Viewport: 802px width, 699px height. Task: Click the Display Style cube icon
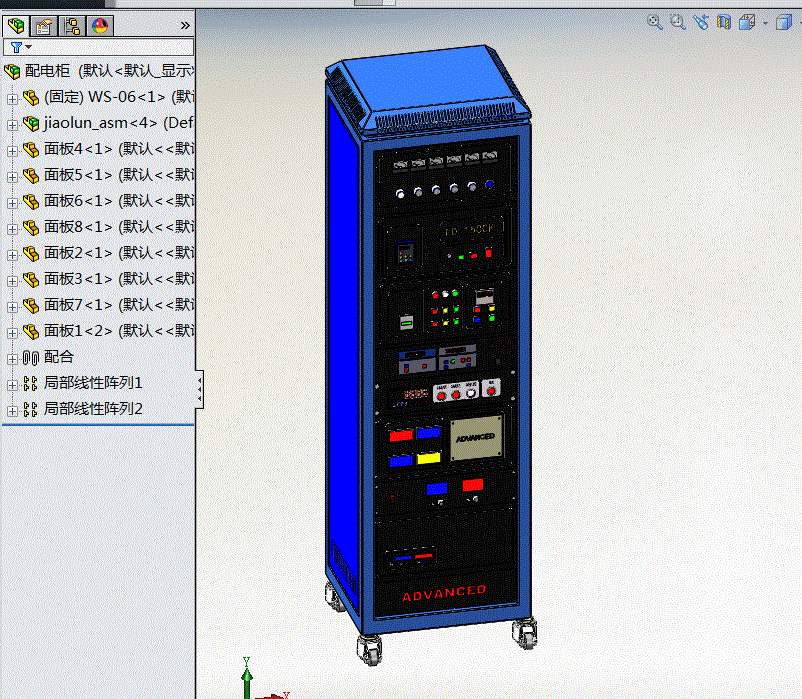coord(783,22)
